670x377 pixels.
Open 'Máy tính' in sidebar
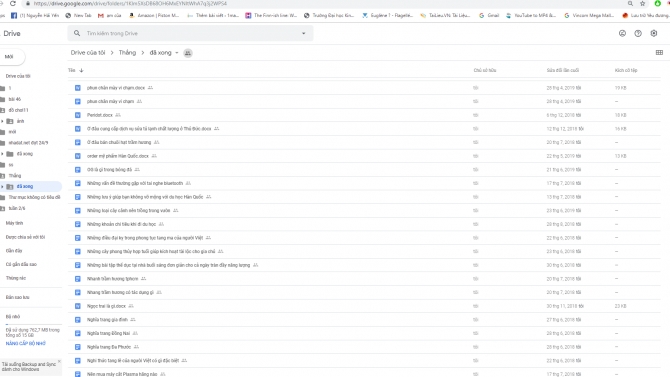coord(14,223)
